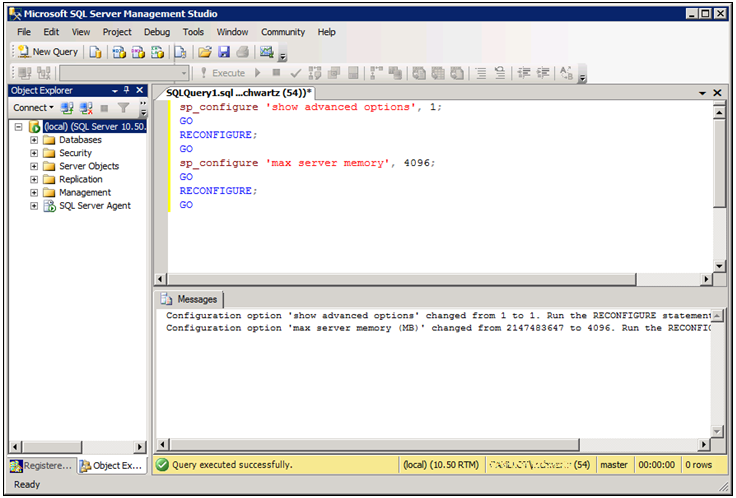736x498 pixels.
Task: Click the Increase Indent icon
Action: click(543, 73)
